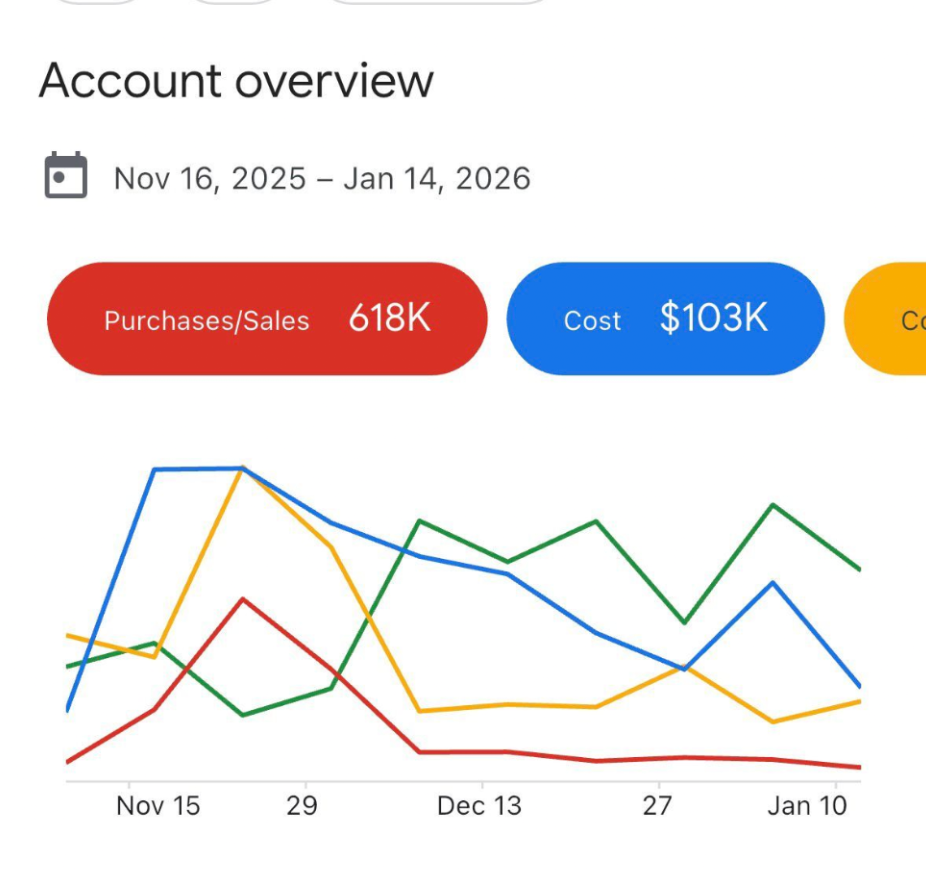926x872 pixels.
Task: Toggle the red Purchases/Sales metric pill
Action: (x=267, y=319)
